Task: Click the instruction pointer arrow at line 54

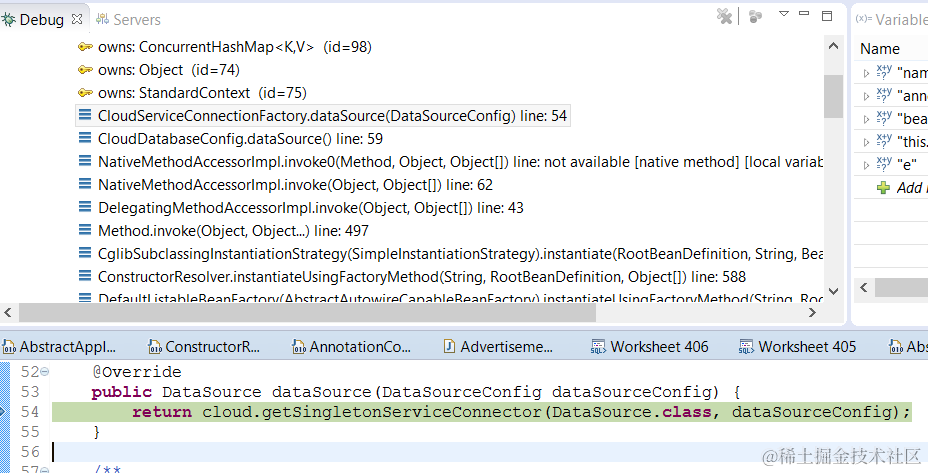Action: (4, 411)
